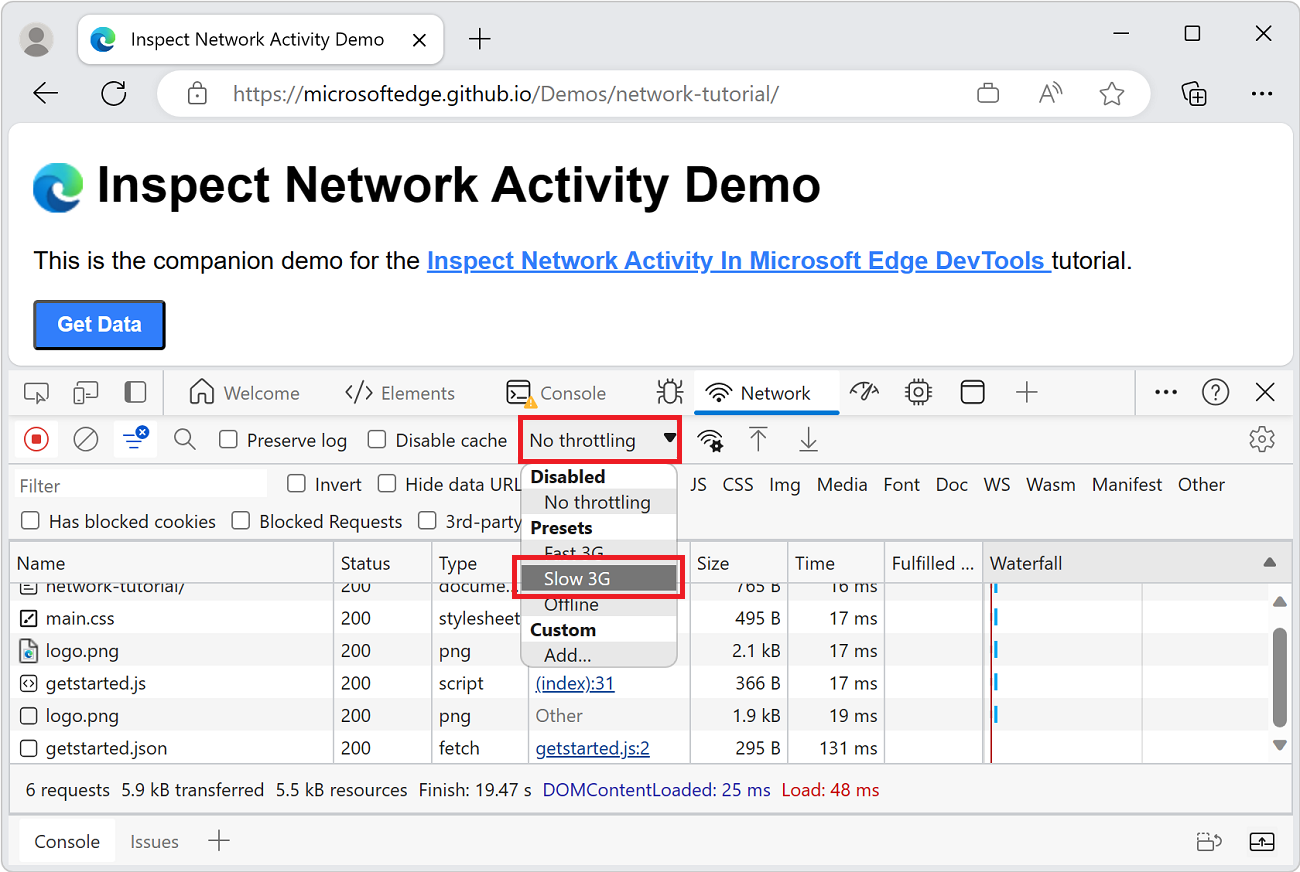Check Blocked Requests checkbox

click(241, 521)
